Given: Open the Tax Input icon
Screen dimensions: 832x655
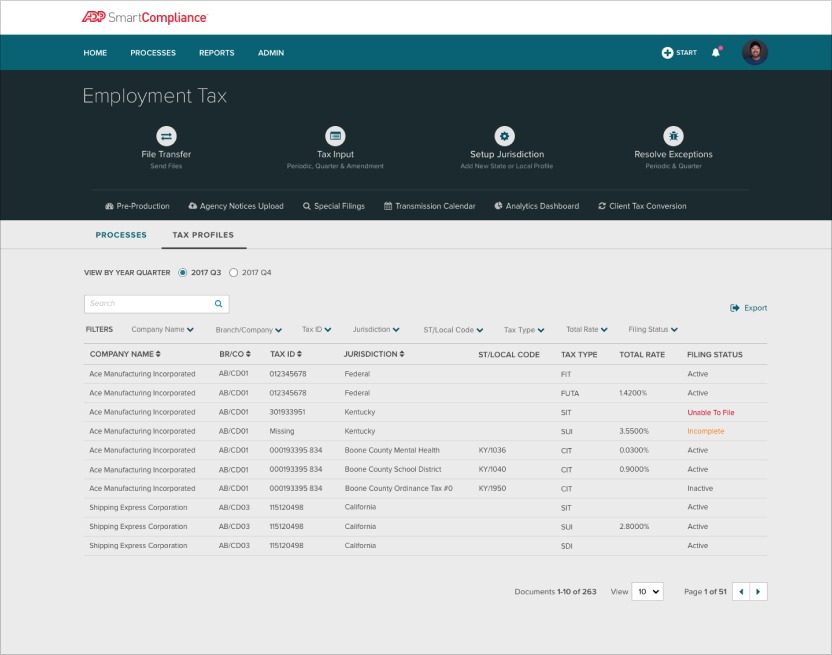Looking at the screenshot, I should [335, 136].
